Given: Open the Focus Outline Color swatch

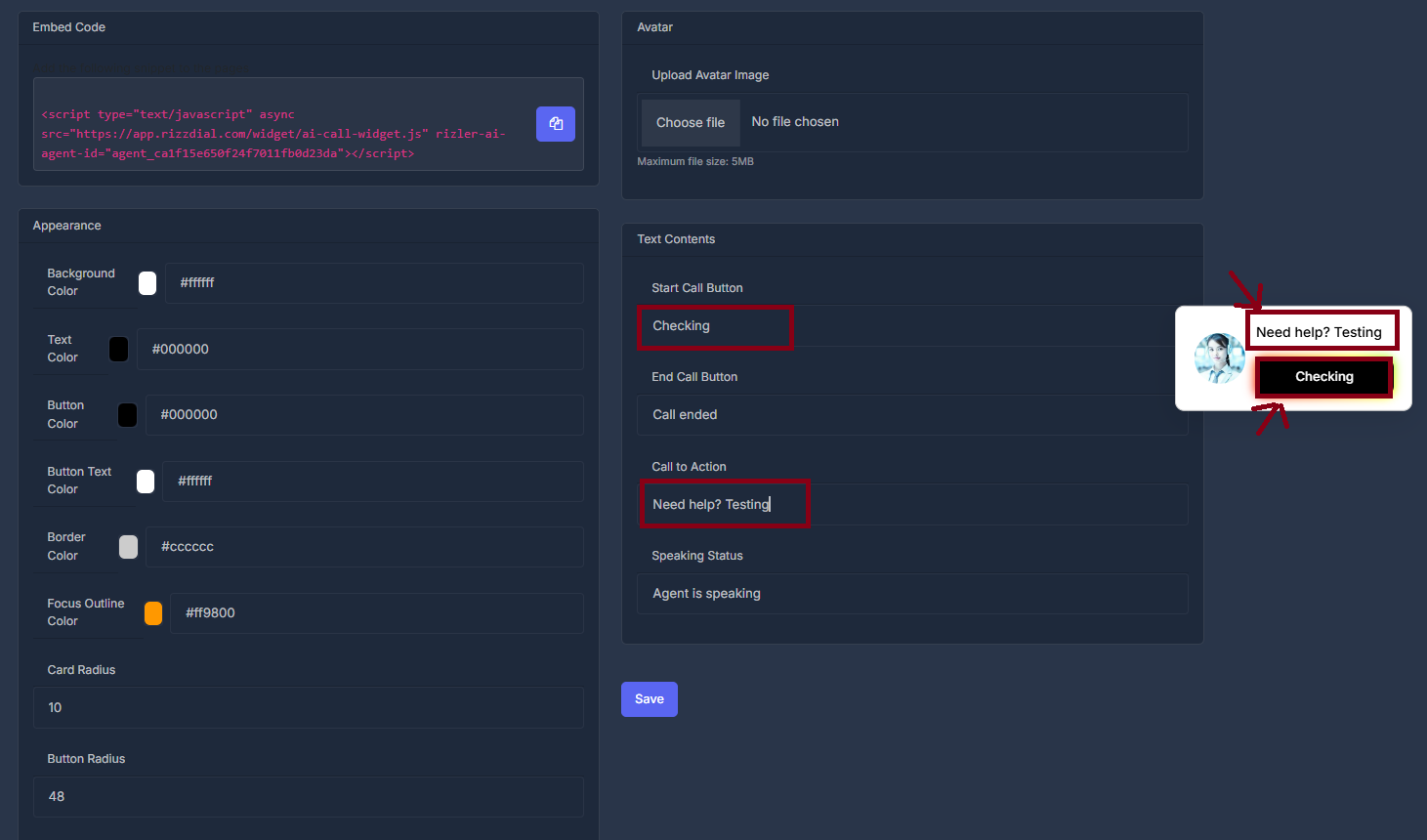Looking at the screenshot, I should click(x=153, y=613).
